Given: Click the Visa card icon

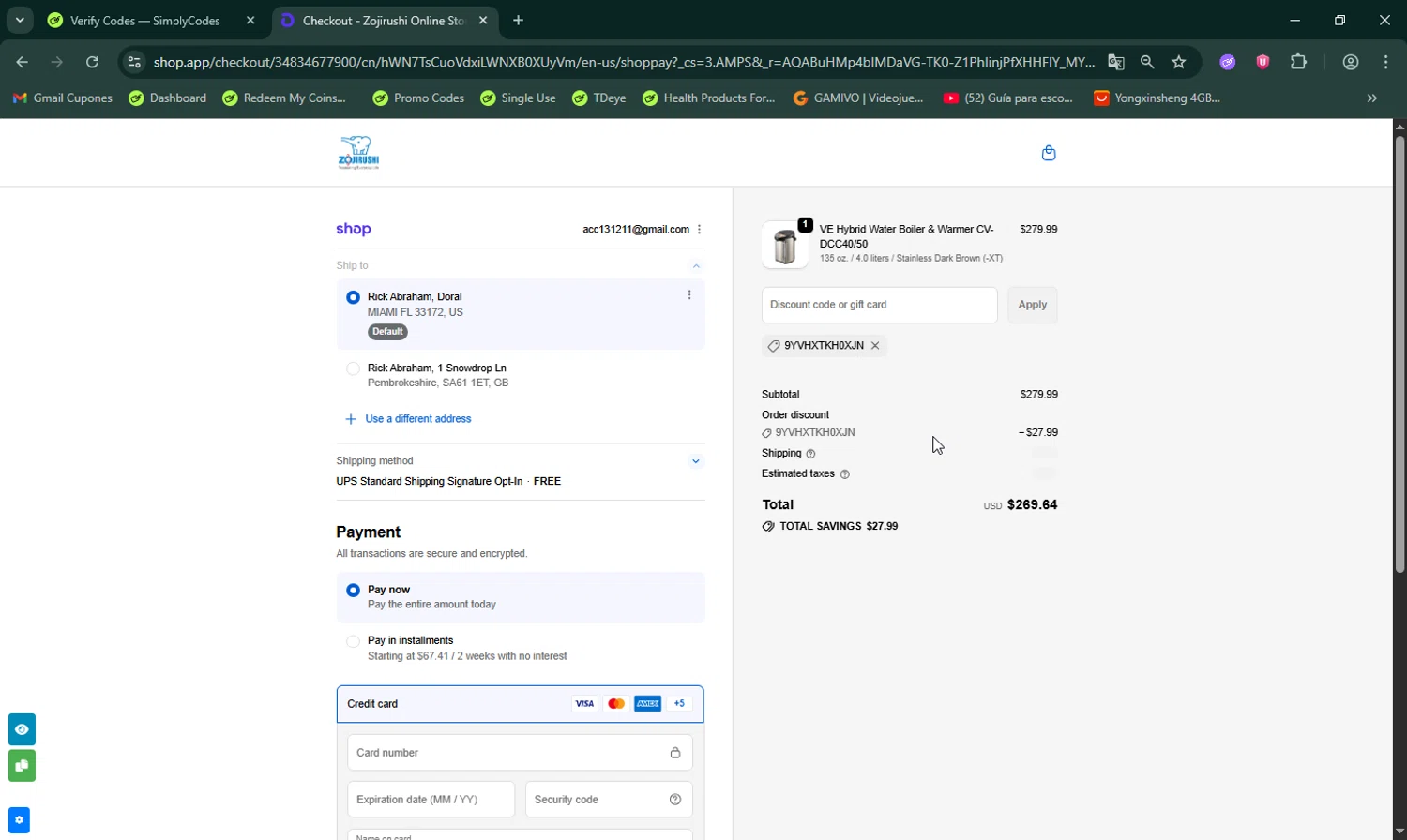Looking at the screenshot, I should pyautogui.click(x=584, y=704).
